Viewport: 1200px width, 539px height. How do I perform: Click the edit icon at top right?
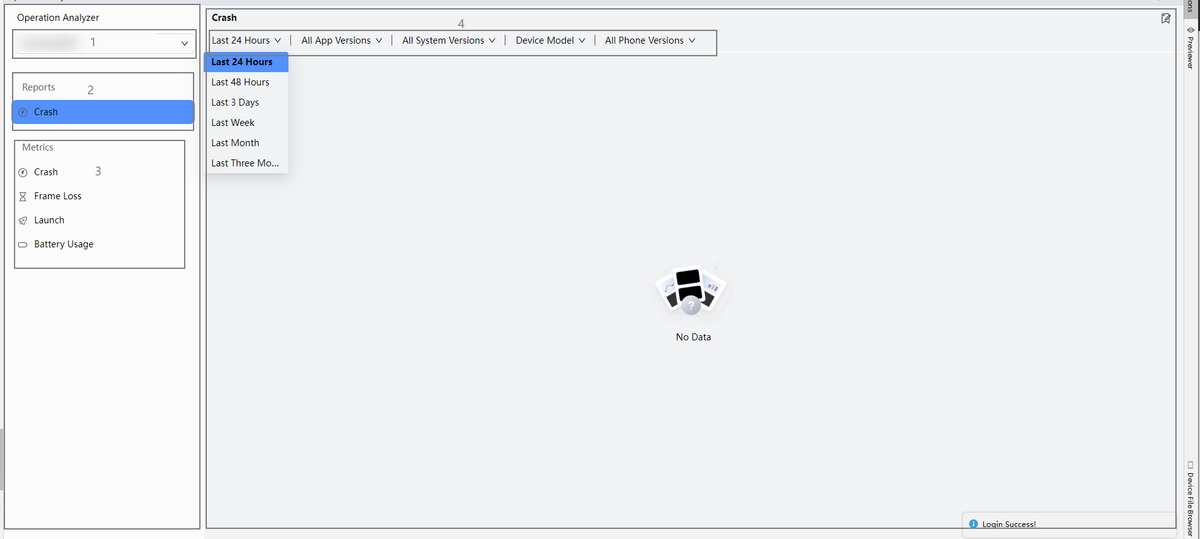click(1166, 18)
